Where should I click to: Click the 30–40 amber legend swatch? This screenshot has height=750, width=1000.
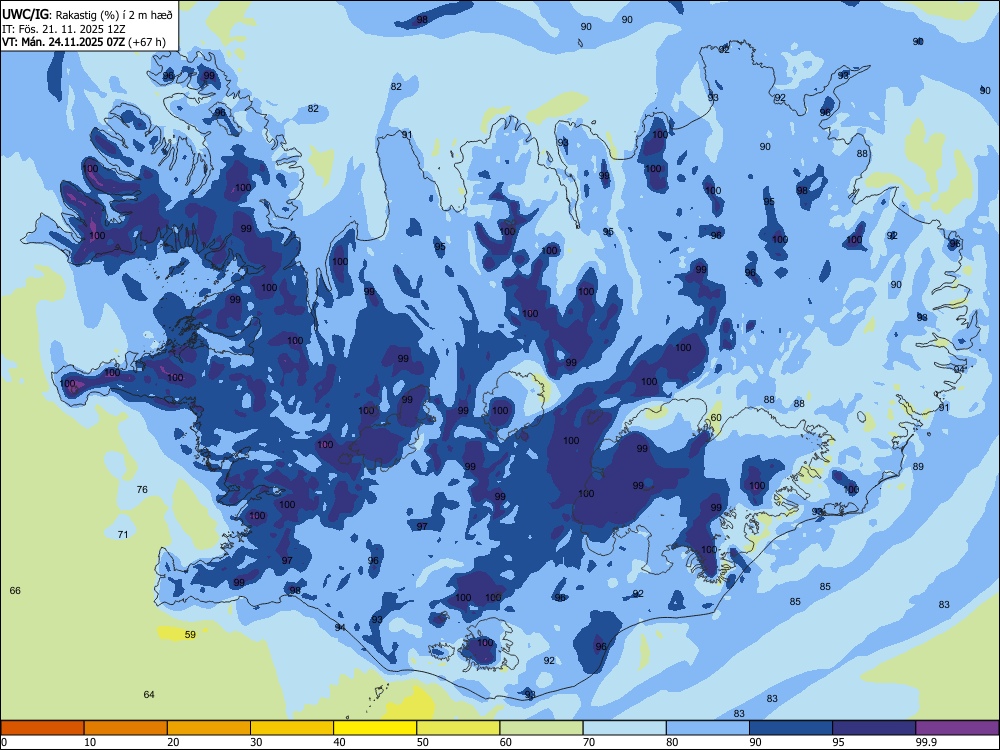(292, 728)
